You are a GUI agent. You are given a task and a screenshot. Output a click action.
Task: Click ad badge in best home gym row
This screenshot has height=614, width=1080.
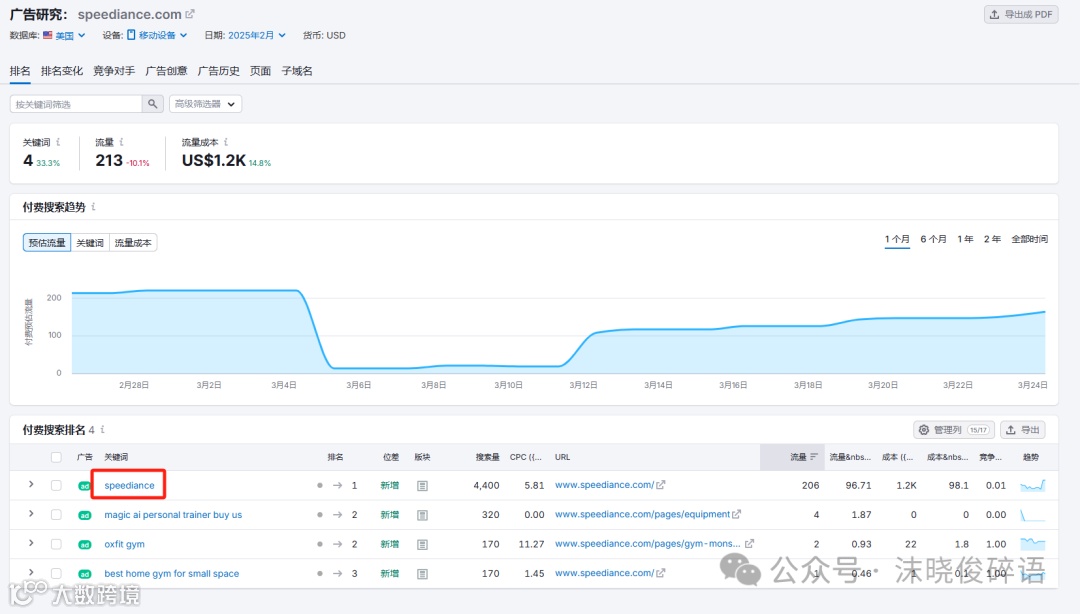pos(85,574)
